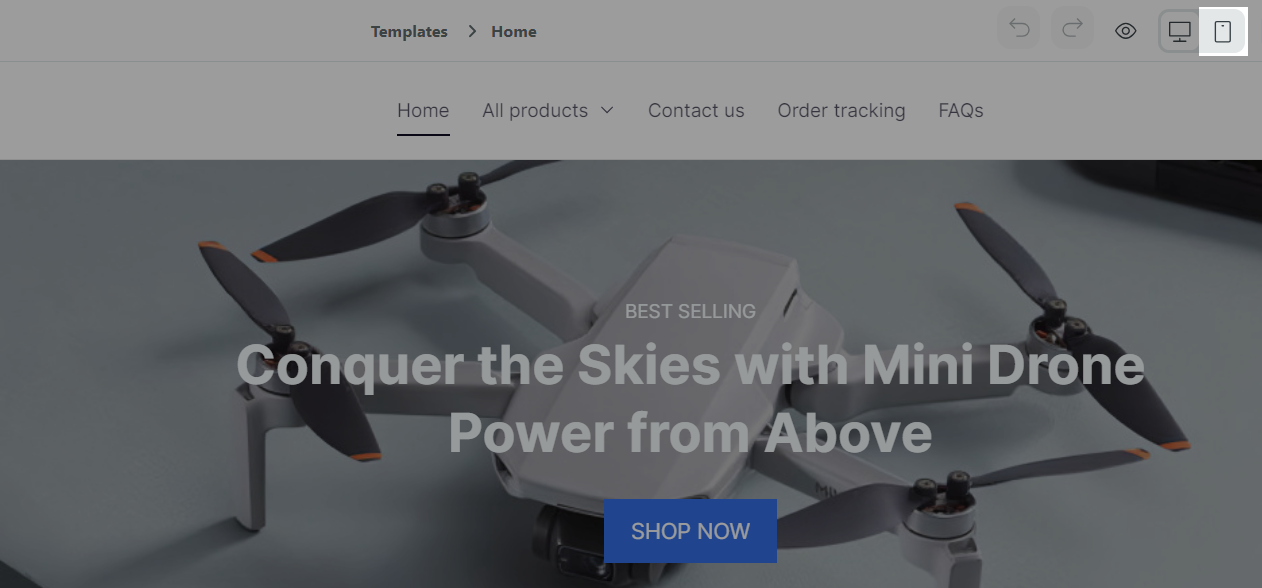Select the Home breadcrumb label
This screenshot has height=588, width=1262.
tap(514, 32)
